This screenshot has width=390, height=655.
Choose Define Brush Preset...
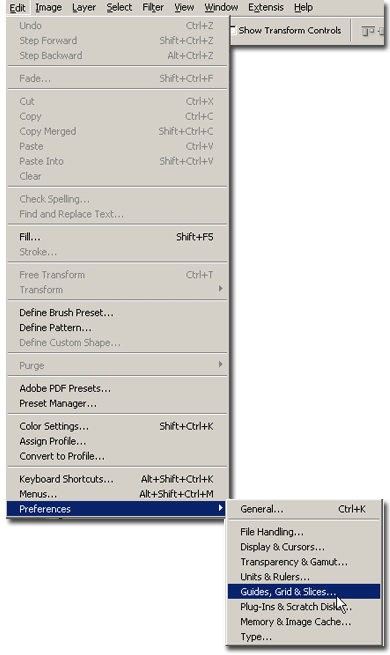(x=117, y=312)
